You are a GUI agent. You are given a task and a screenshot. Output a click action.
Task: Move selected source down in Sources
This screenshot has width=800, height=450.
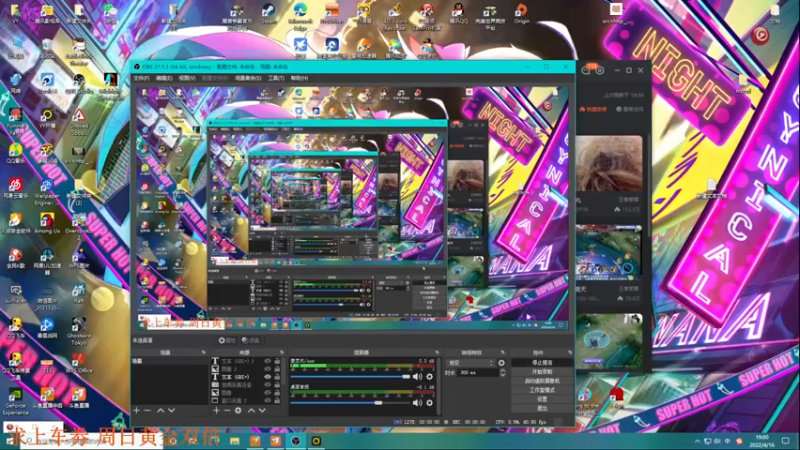click(262, 410)
